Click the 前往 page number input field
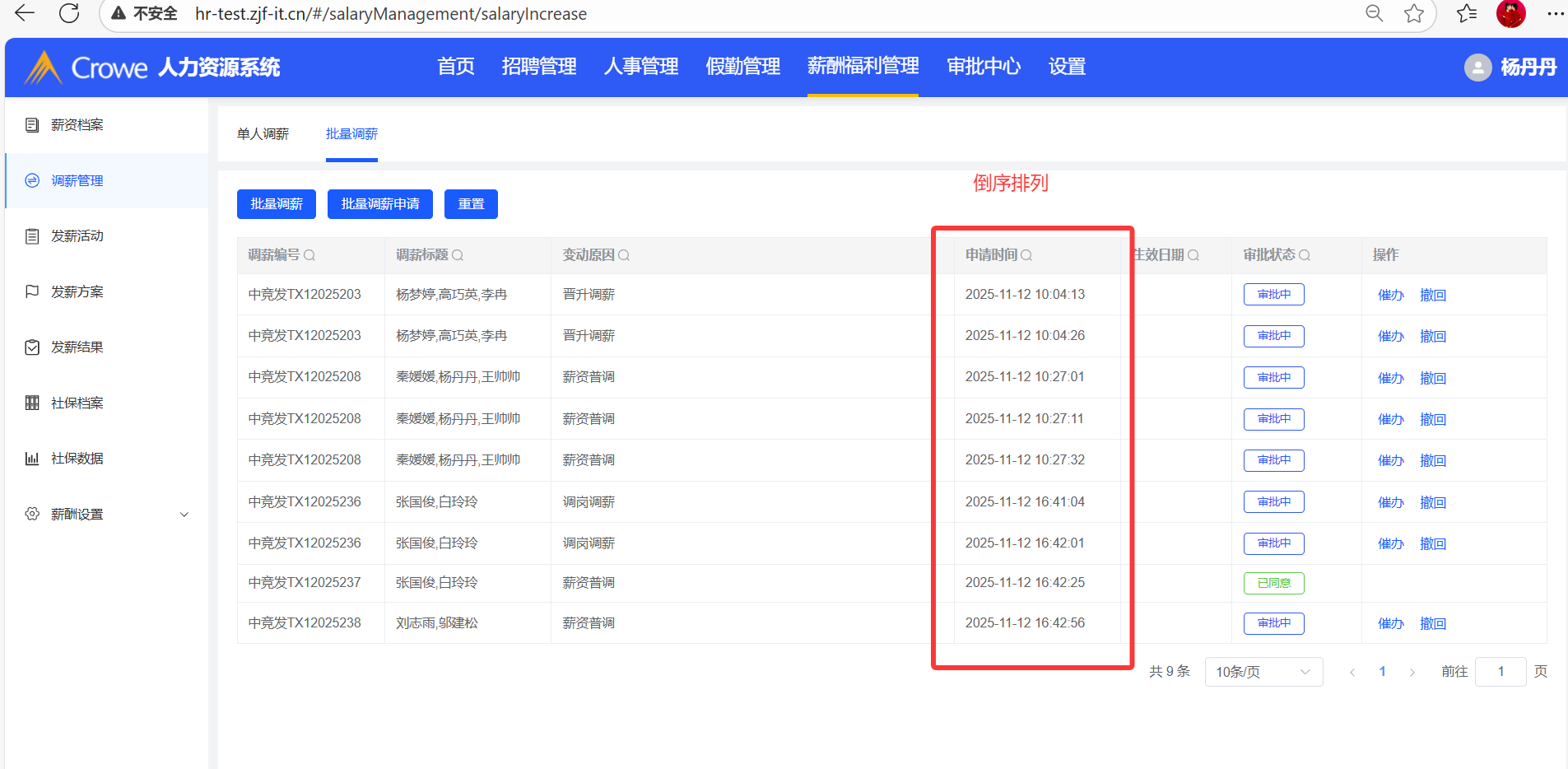This screenshot has height=769, width=1568. coord(1501,672)
